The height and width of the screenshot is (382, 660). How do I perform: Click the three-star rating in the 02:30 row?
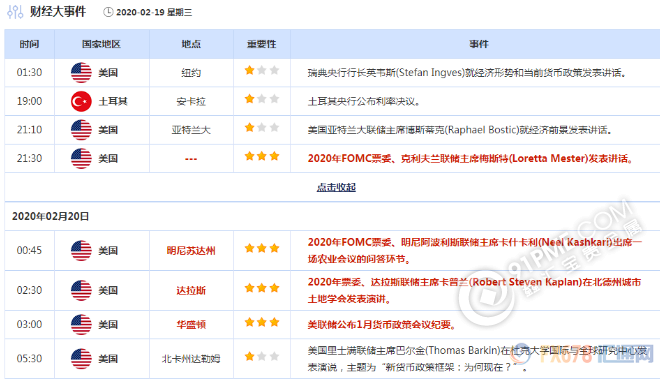[262, 288]
